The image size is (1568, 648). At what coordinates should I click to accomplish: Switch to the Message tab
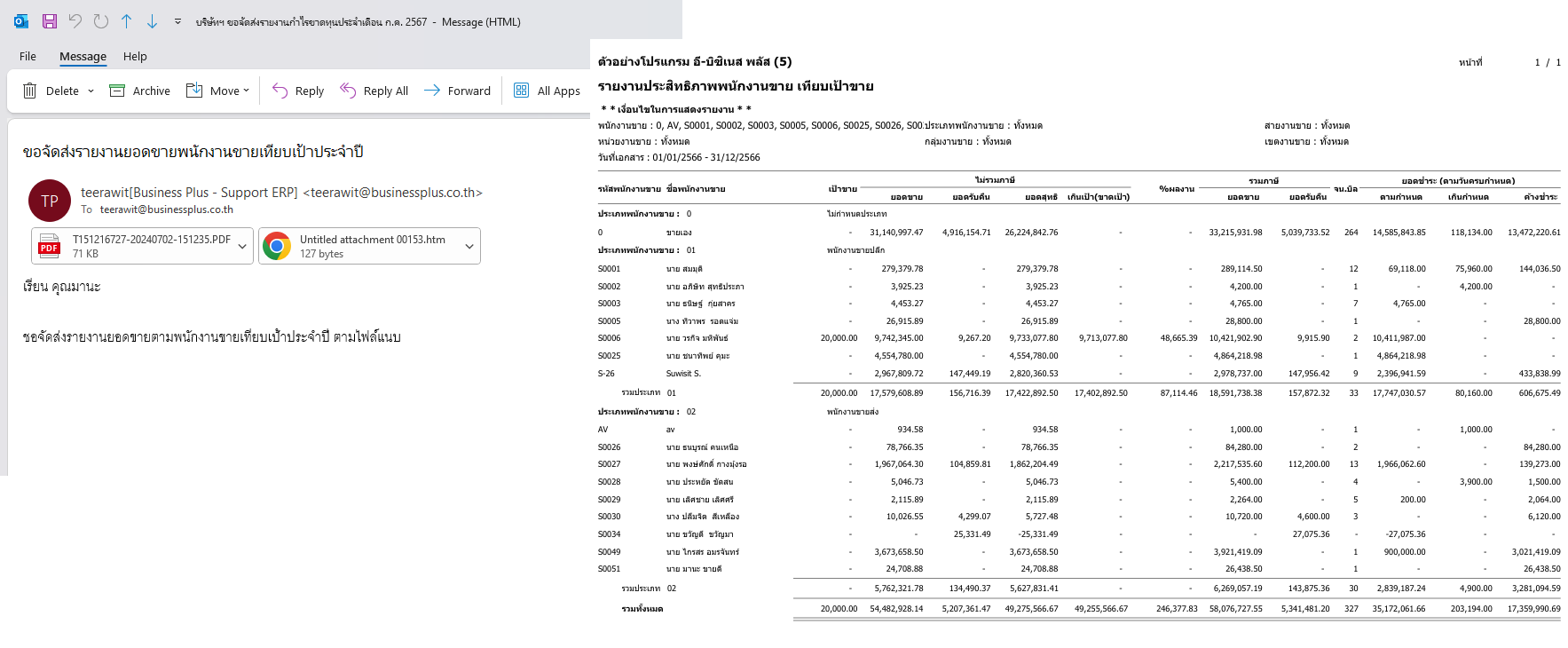(x=83, y=56)
